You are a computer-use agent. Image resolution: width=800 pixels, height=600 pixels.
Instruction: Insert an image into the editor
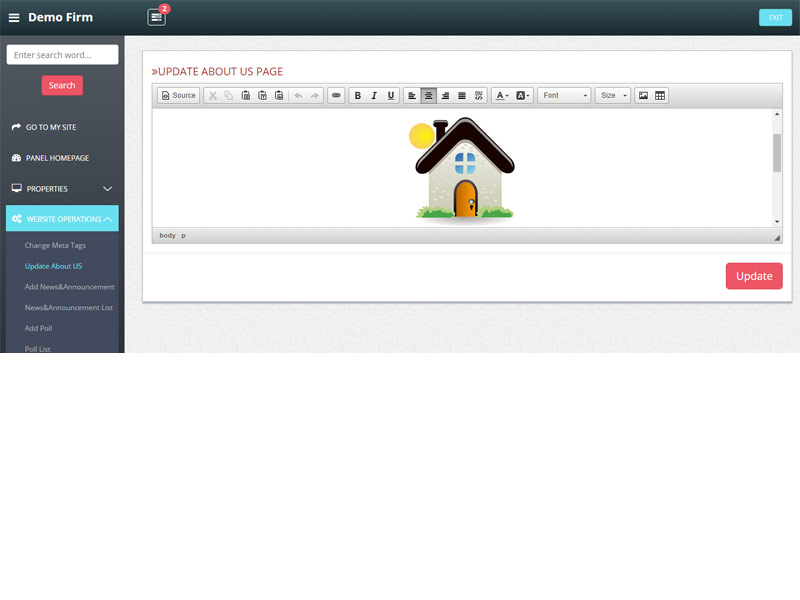tap(643, 96)
